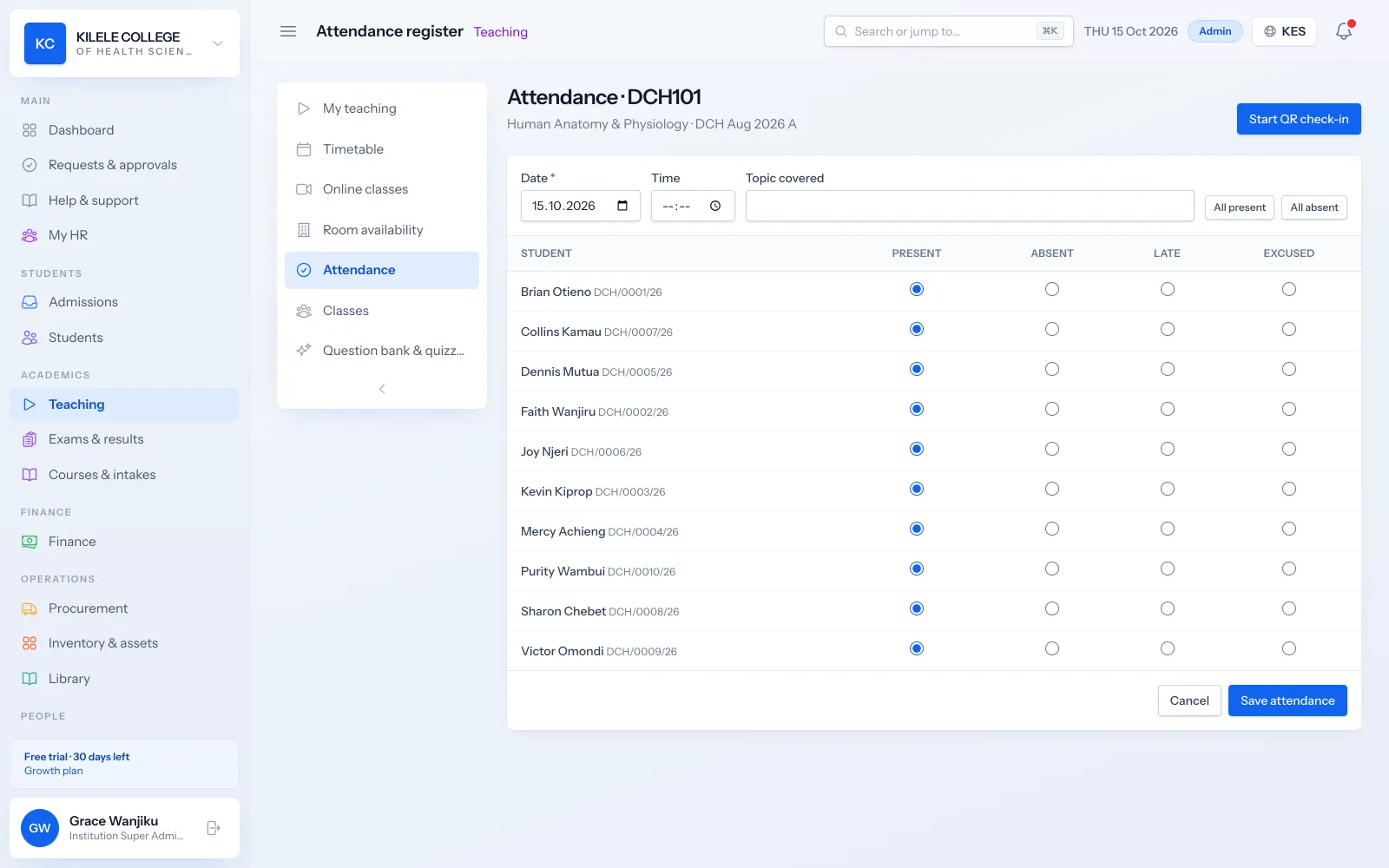Click the Cancel button
Viewport: 1389px width, 868px height.
(x=1189, y=700)
